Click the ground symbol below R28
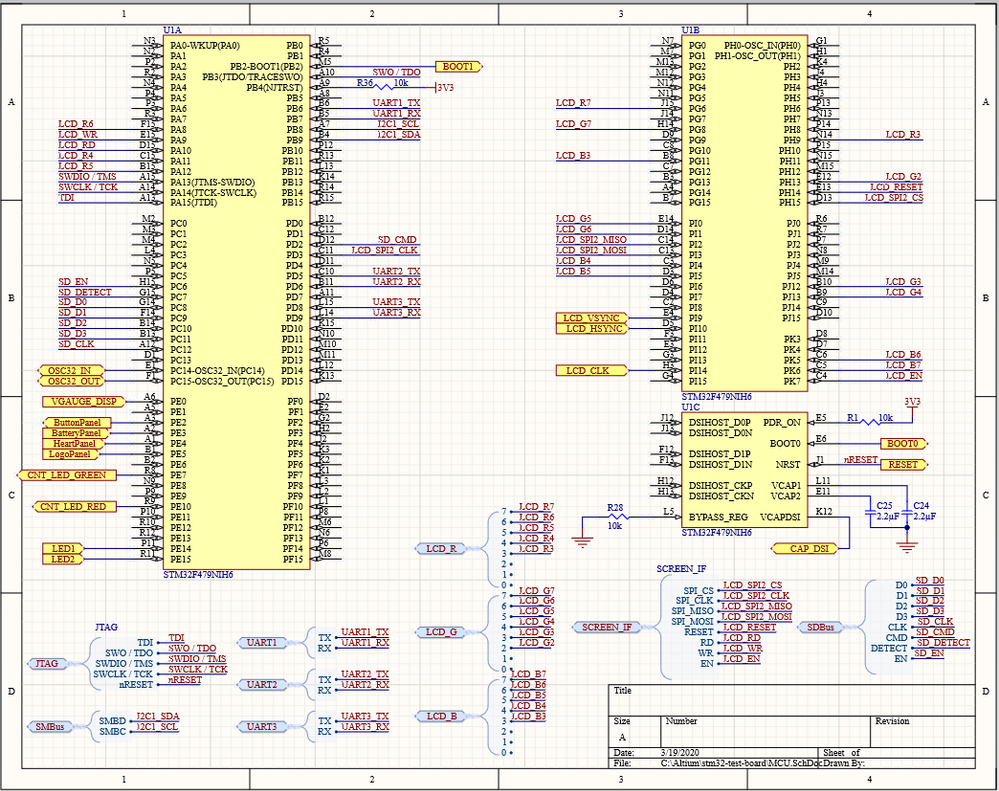 tap(582, 542)
